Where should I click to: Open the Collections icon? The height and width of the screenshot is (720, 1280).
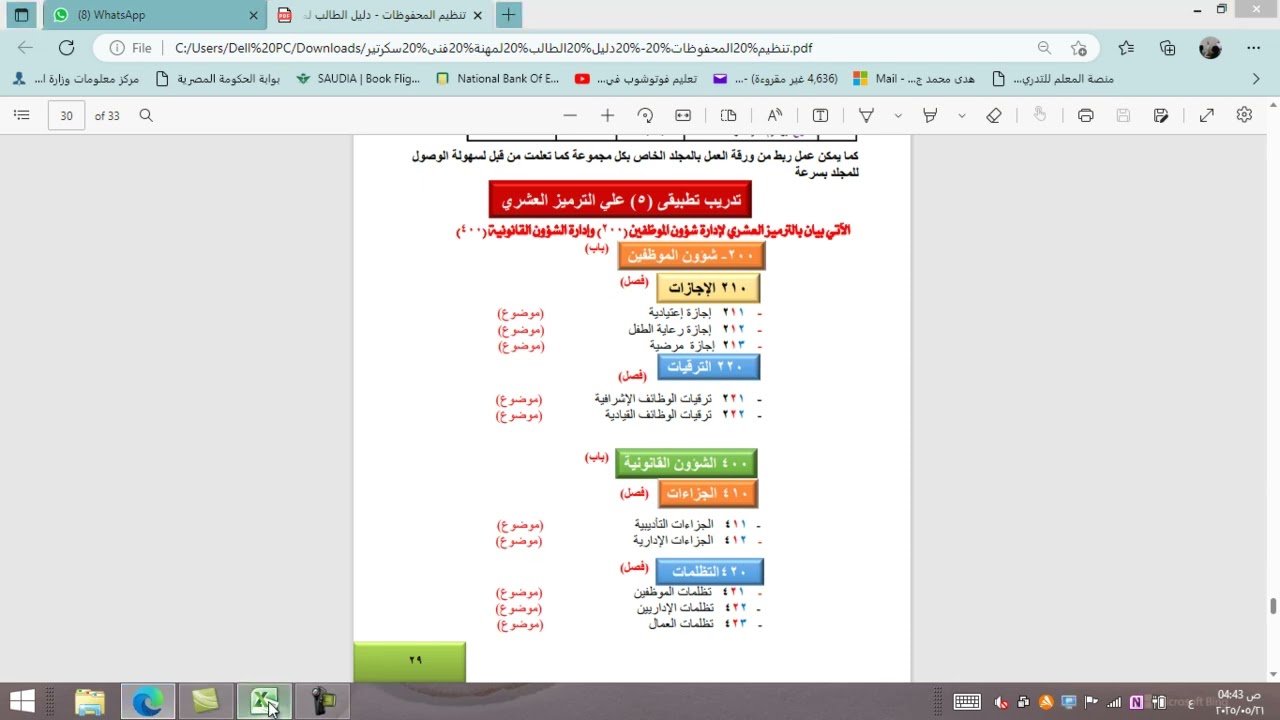pyautogui.click(x=1167, y=48)
